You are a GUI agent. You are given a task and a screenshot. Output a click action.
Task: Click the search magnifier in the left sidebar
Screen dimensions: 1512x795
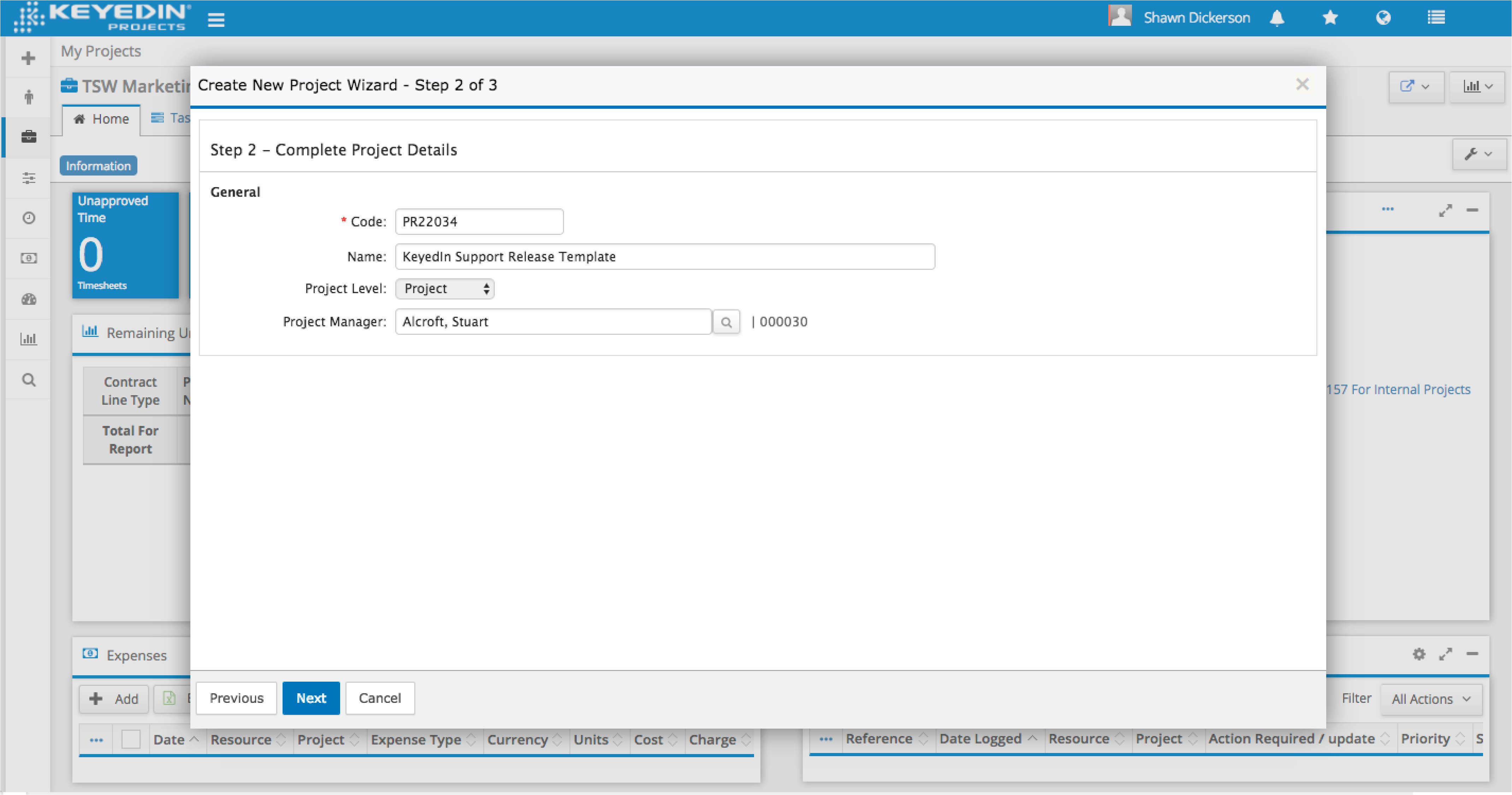click(x=28, y=380)
